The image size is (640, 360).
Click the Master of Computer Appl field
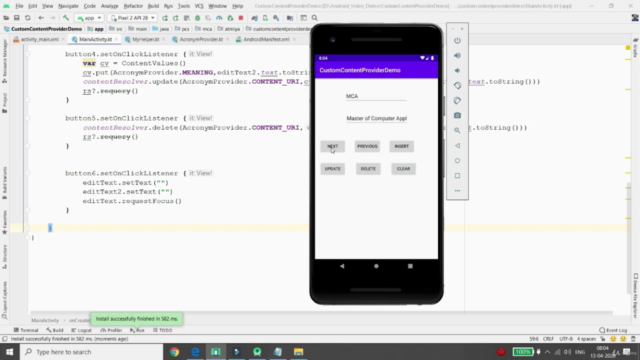tap(376, 118)
